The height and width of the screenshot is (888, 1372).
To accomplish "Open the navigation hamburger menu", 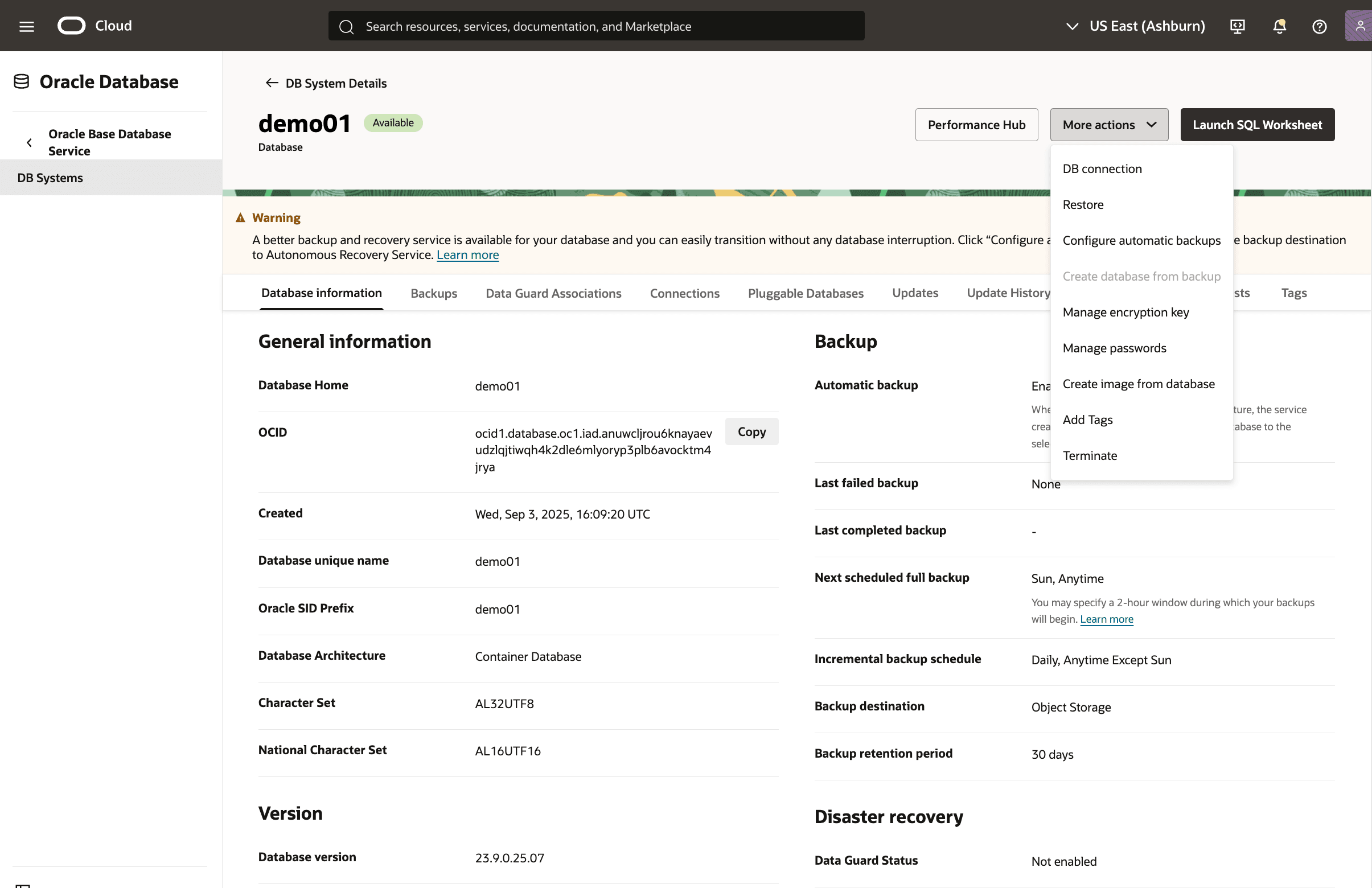I will pyautogui.click(x=26, y=26).
